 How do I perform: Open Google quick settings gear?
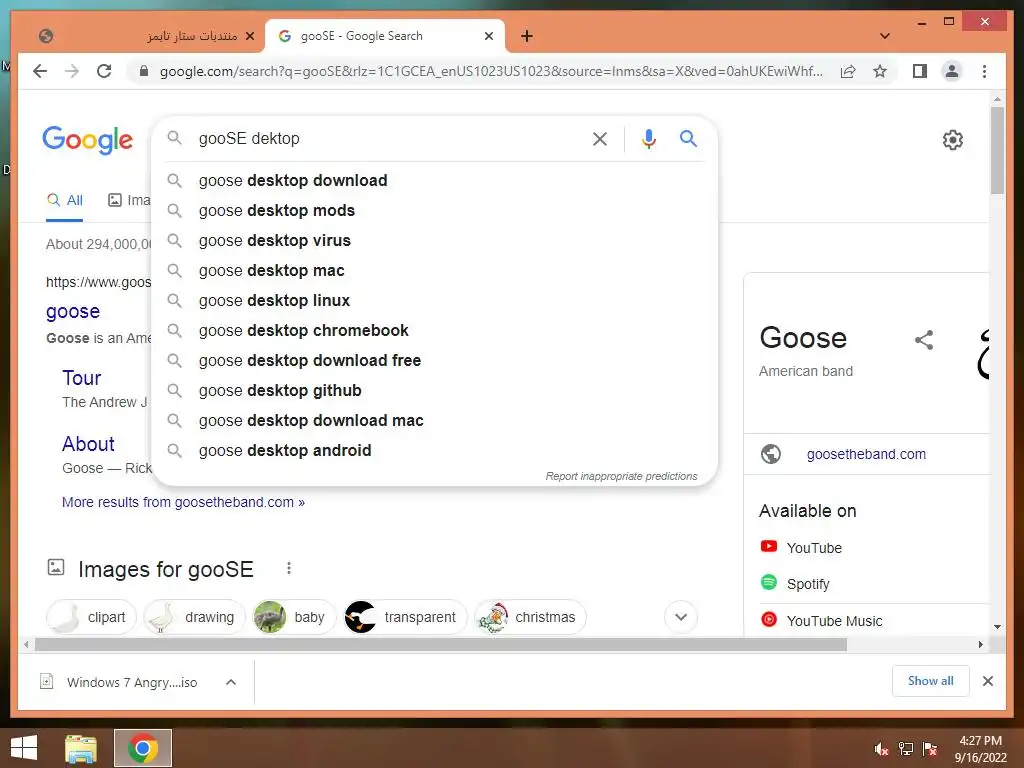coord(953,140)
